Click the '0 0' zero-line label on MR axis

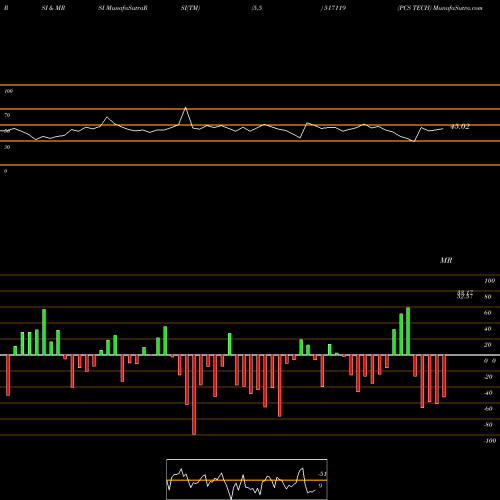point(490,361)
